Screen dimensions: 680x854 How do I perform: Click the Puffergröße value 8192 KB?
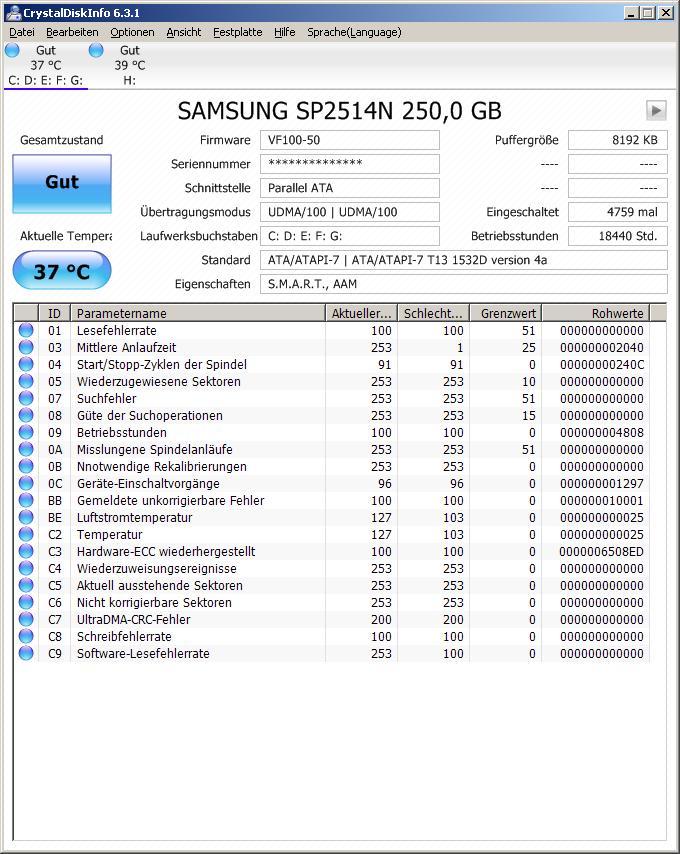[617, 140]
